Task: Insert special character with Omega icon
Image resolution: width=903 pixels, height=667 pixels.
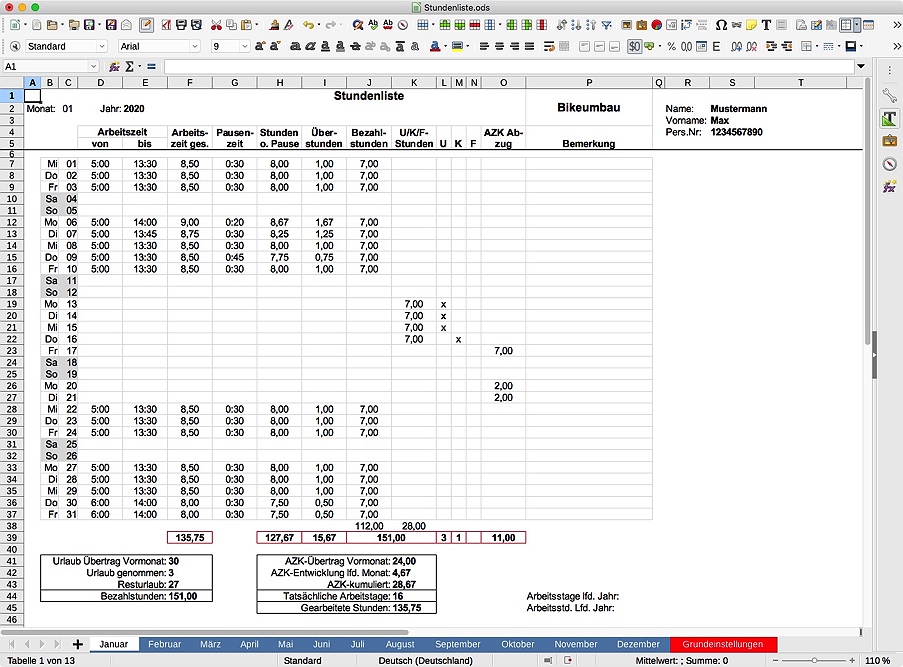Action: [x=721, y=25]
